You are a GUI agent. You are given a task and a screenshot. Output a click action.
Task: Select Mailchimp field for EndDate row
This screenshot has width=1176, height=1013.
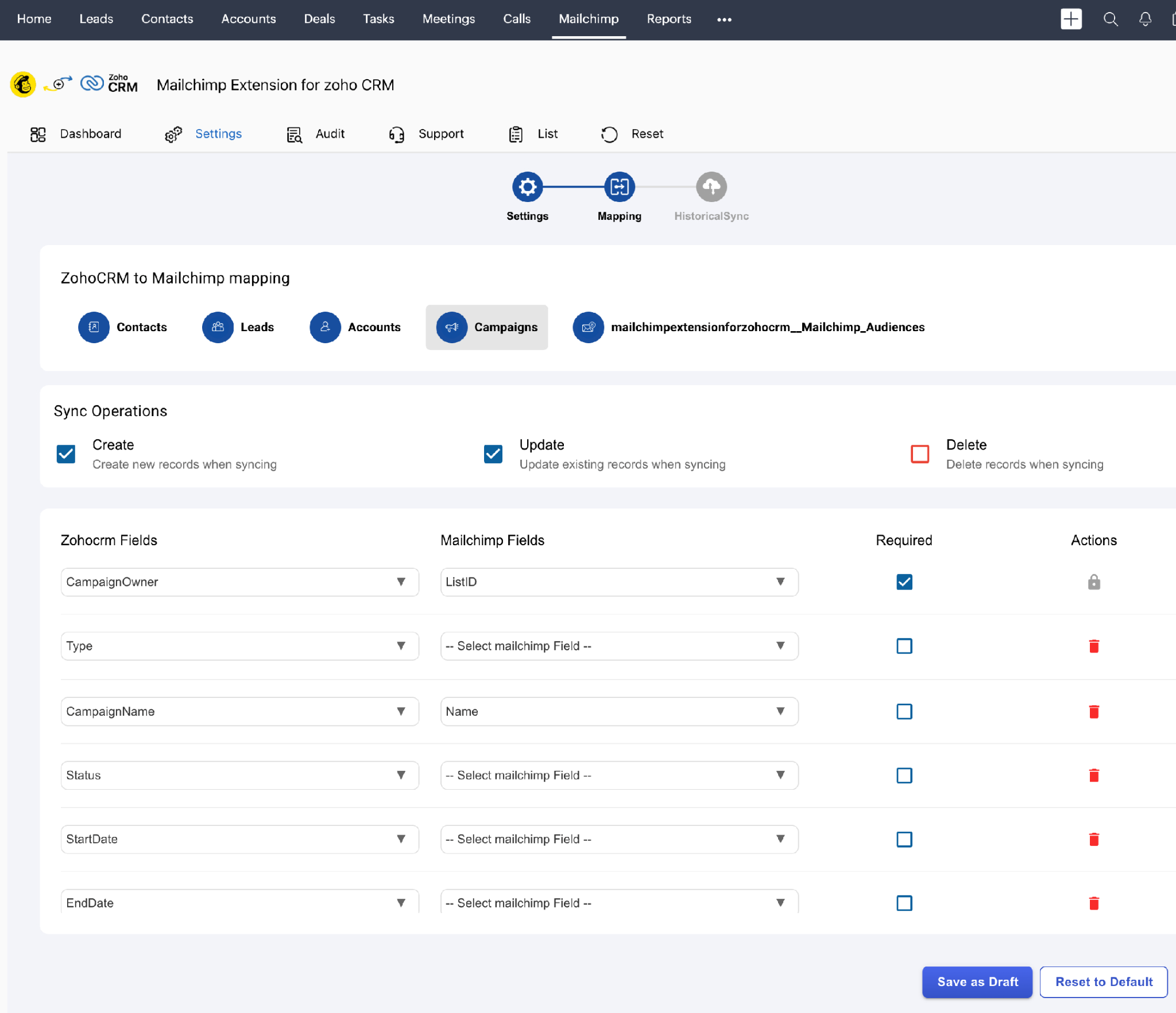620,902
